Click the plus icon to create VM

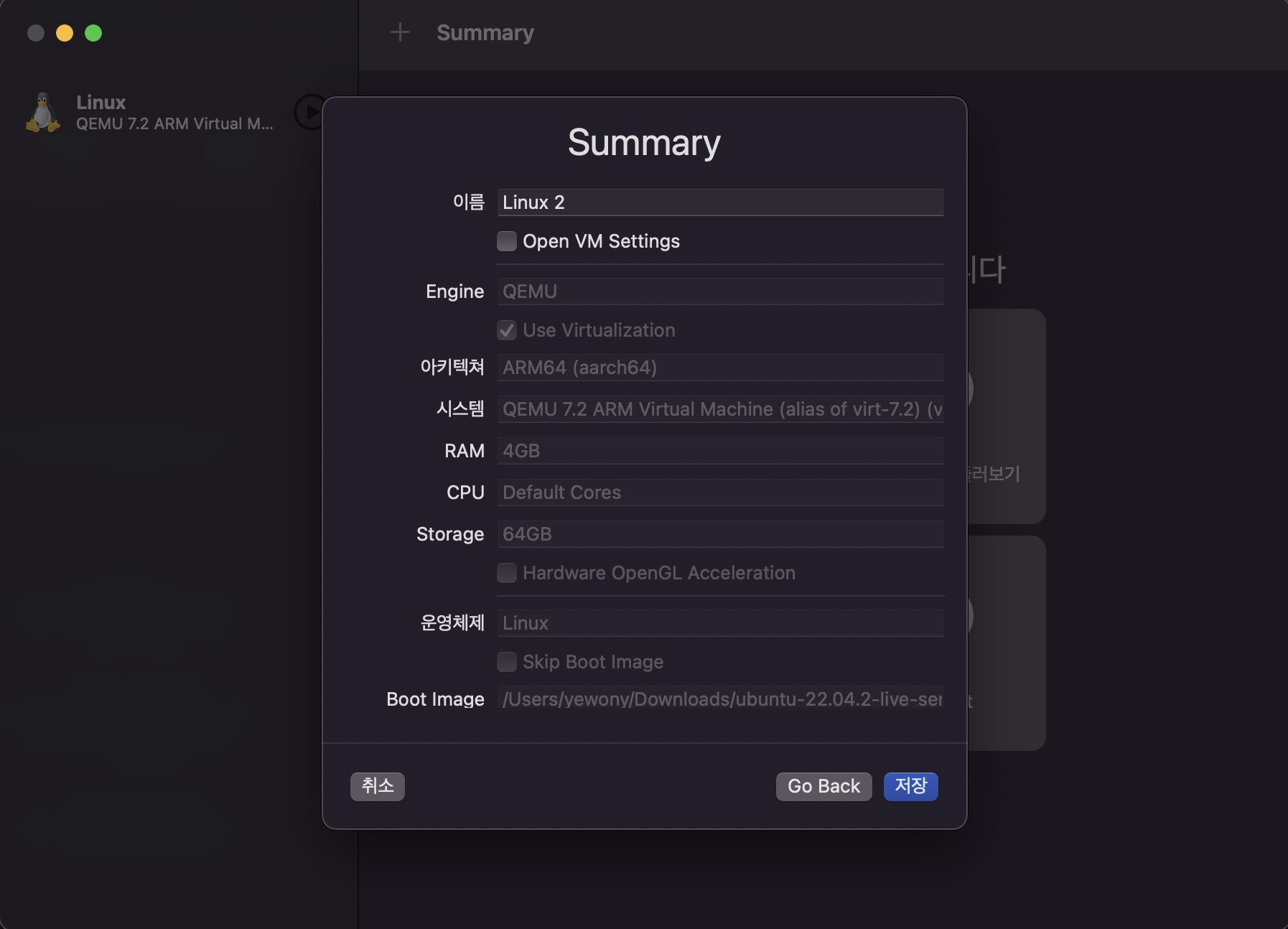pyautogui.click(x=400, y=32)
